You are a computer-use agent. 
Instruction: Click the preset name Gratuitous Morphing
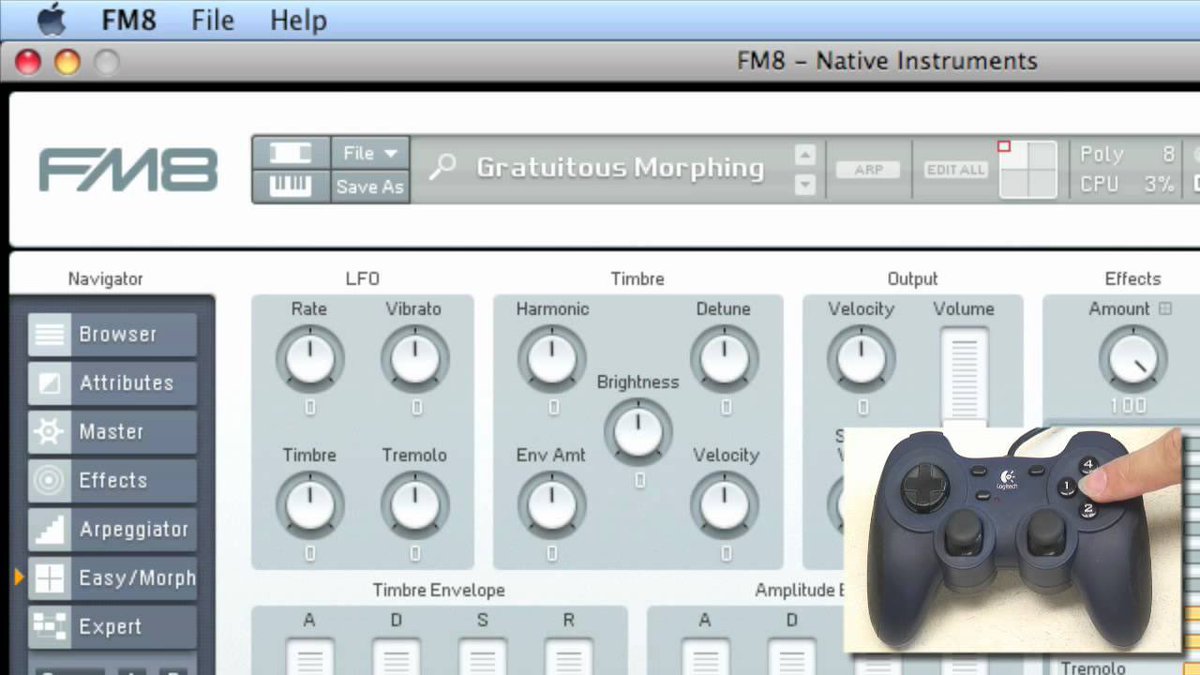(x=620, y=168)
